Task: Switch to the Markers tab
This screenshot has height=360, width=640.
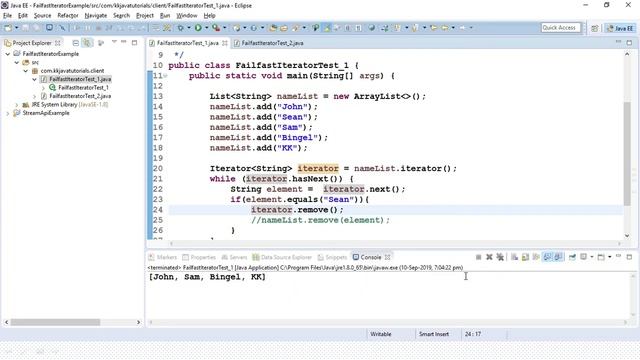Action: [162, 257]
